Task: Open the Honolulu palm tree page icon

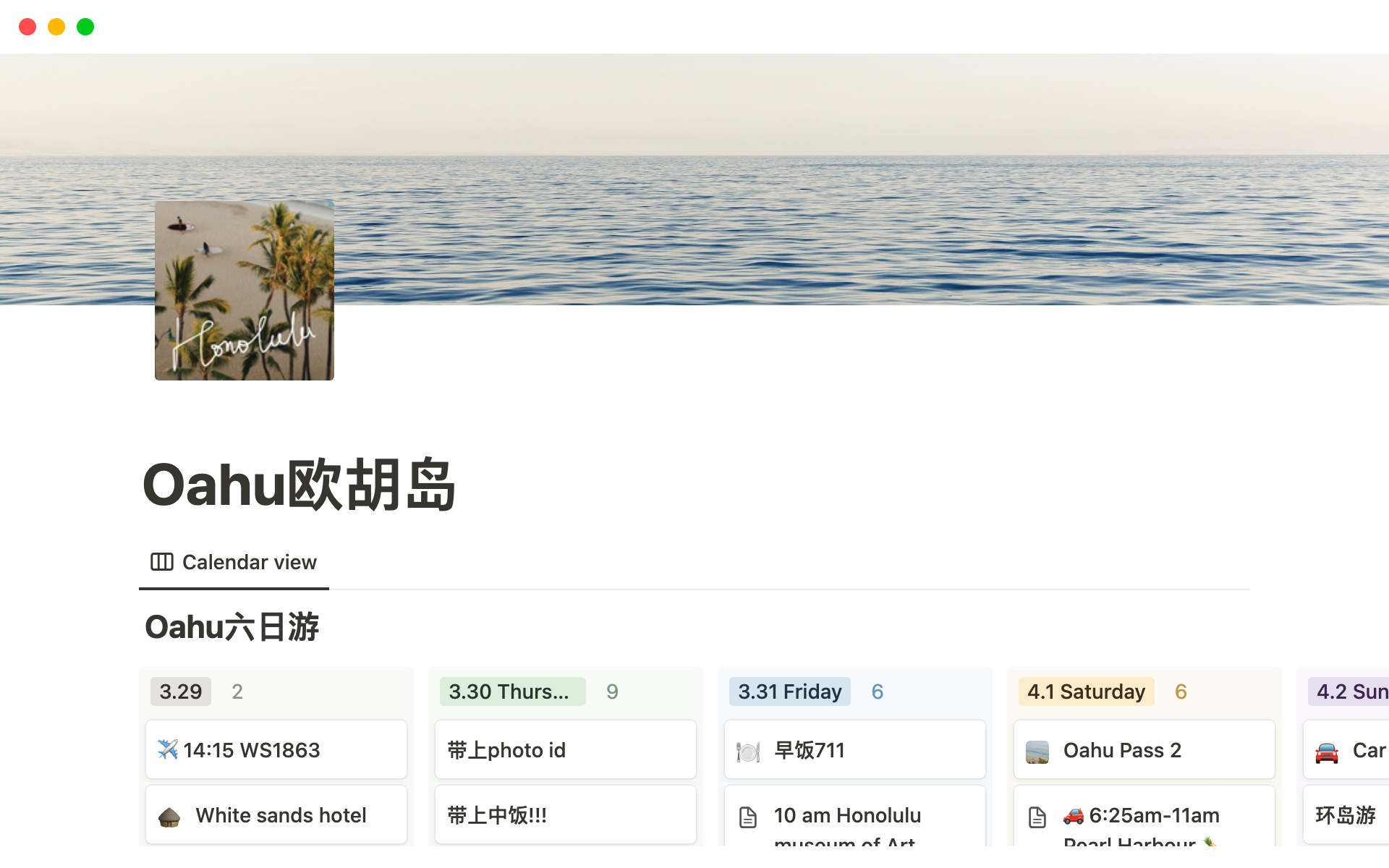Action: [x=244, y=290]
